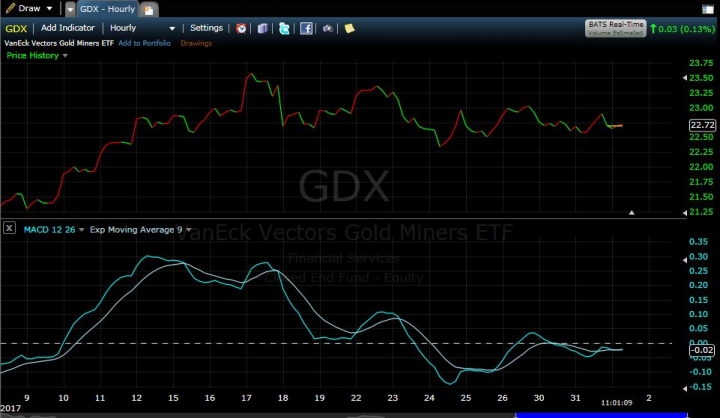The width and height of the screenshot is (720, 418).
Task: Take a chart snapshot with camera icon
Action: (x=327, y=28)
